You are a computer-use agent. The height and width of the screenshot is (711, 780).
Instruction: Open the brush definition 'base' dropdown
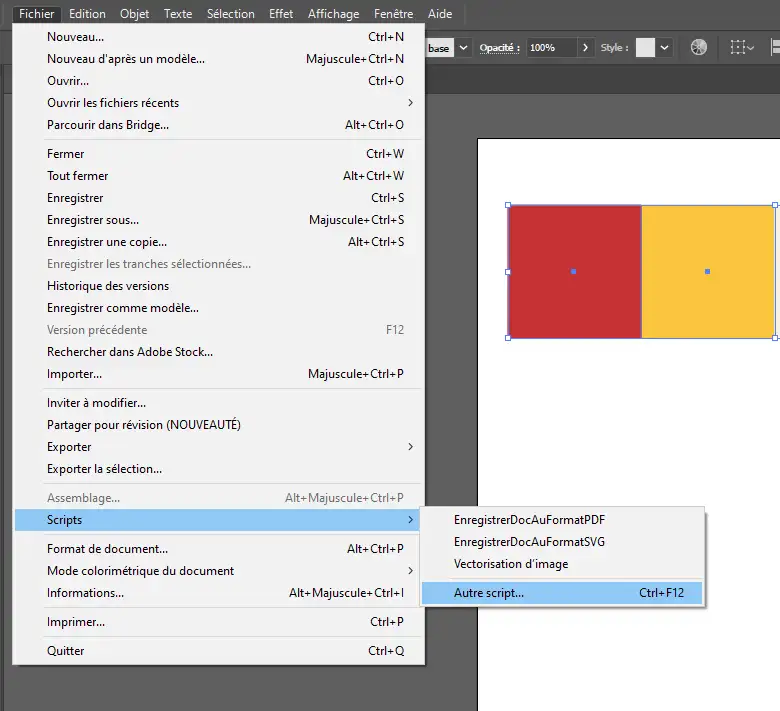(x=463, y=48)
